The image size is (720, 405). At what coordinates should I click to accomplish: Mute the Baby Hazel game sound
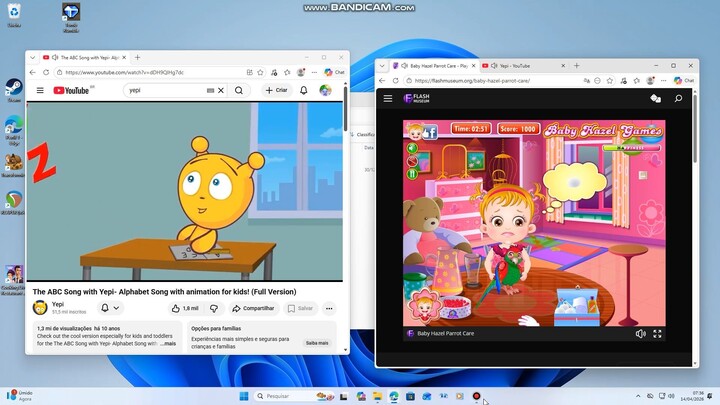640,334
